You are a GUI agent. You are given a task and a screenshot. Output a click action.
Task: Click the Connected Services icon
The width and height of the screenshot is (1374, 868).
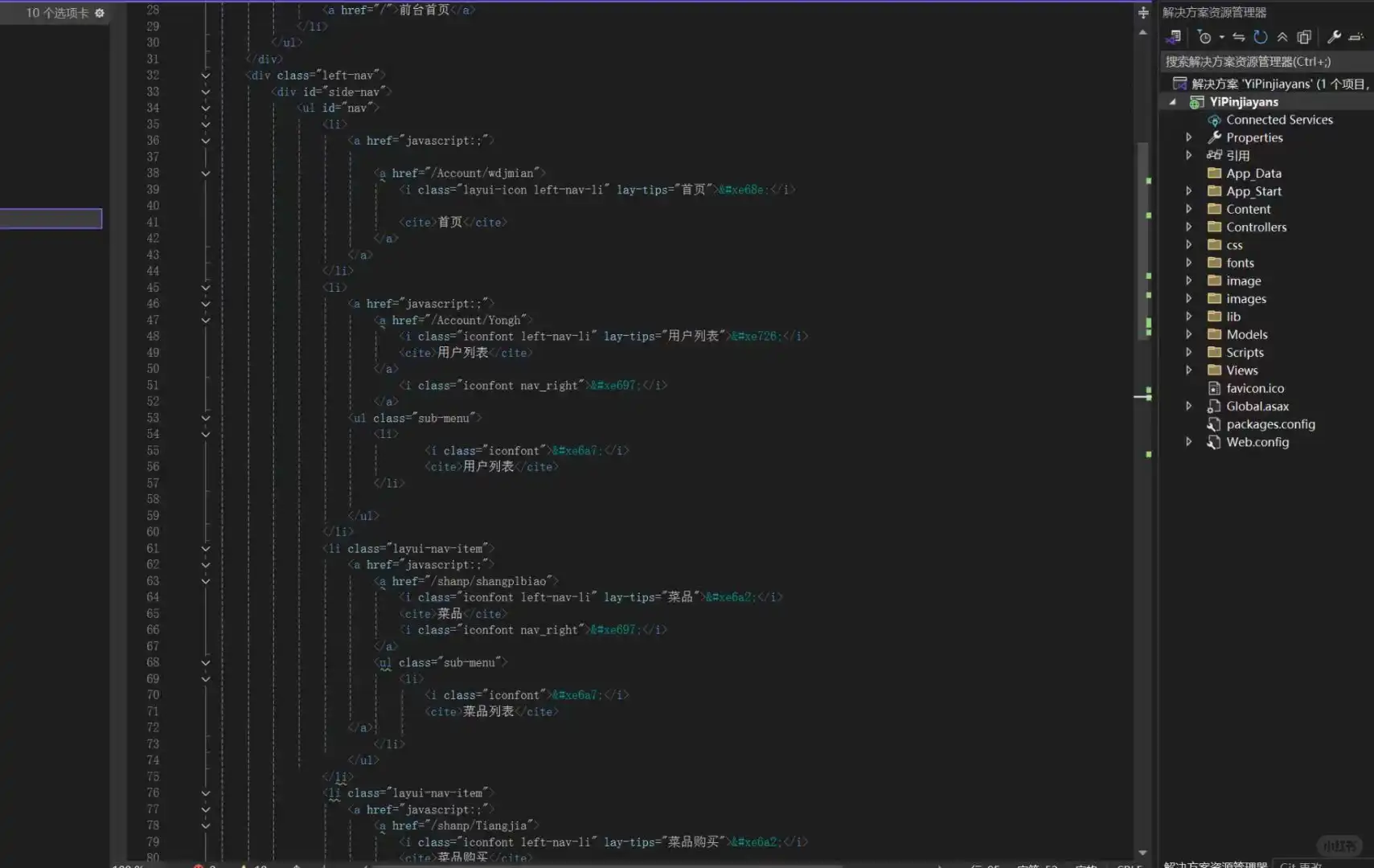(1214, 120)
